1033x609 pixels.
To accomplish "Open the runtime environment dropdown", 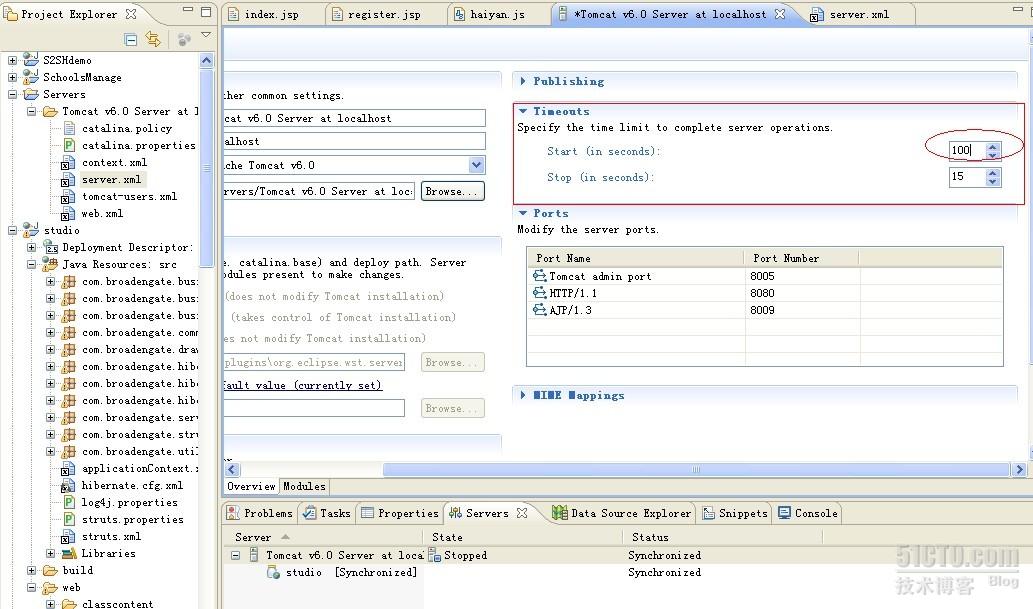I will click(x=476, y=165).
